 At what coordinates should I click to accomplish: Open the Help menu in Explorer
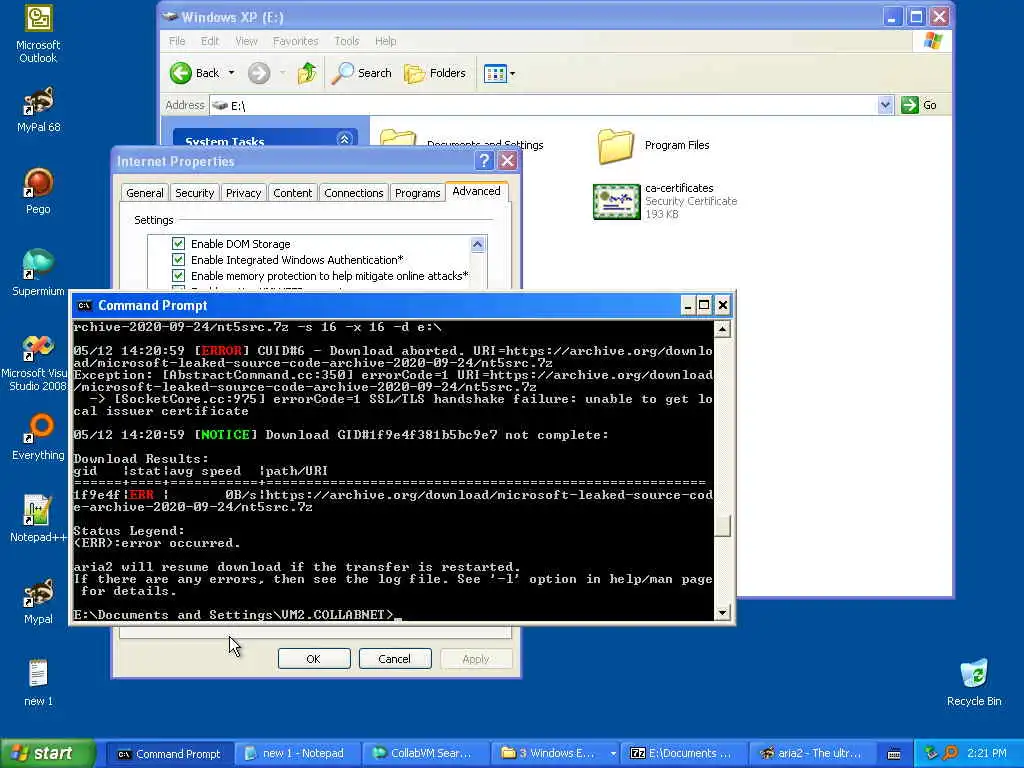pos(385,41)
